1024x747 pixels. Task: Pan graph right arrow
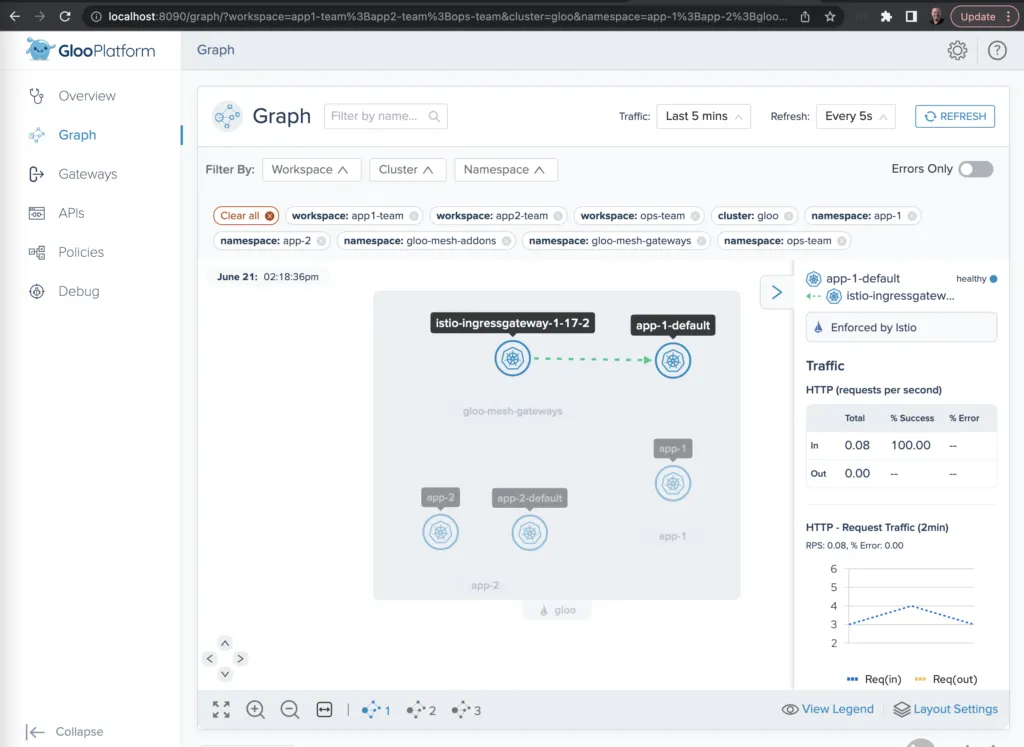coord(240,659)
